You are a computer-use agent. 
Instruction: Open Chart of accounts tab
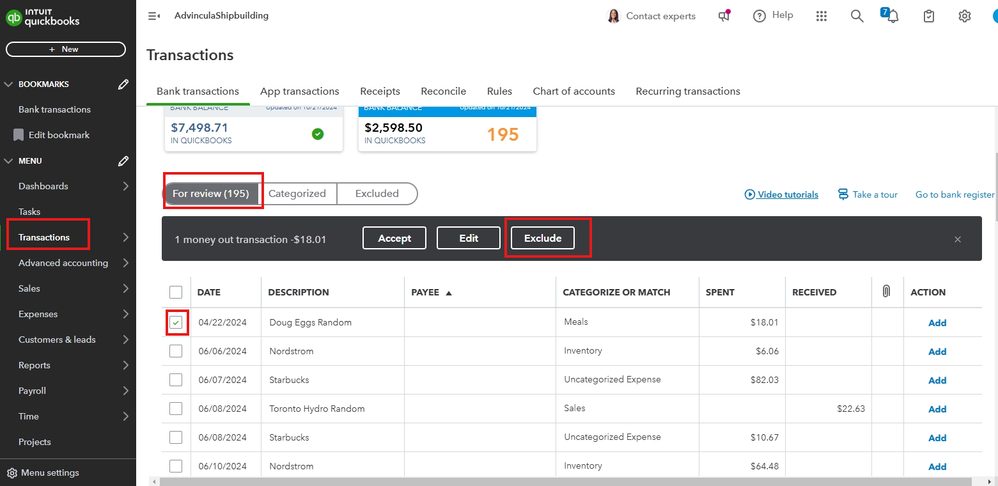[574, 91]
